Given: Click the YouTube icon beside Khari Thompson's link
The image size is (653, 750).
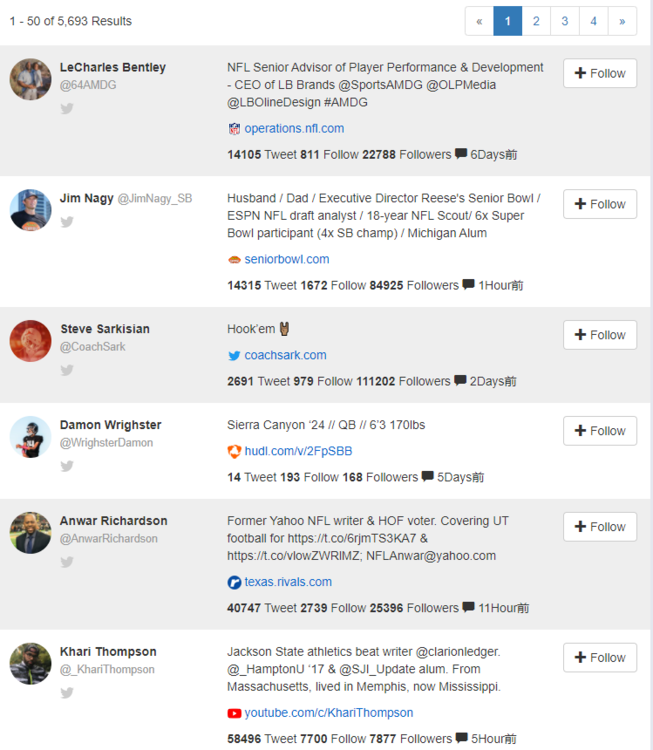Looking at the screenshot, I should (x=234, y=714).
